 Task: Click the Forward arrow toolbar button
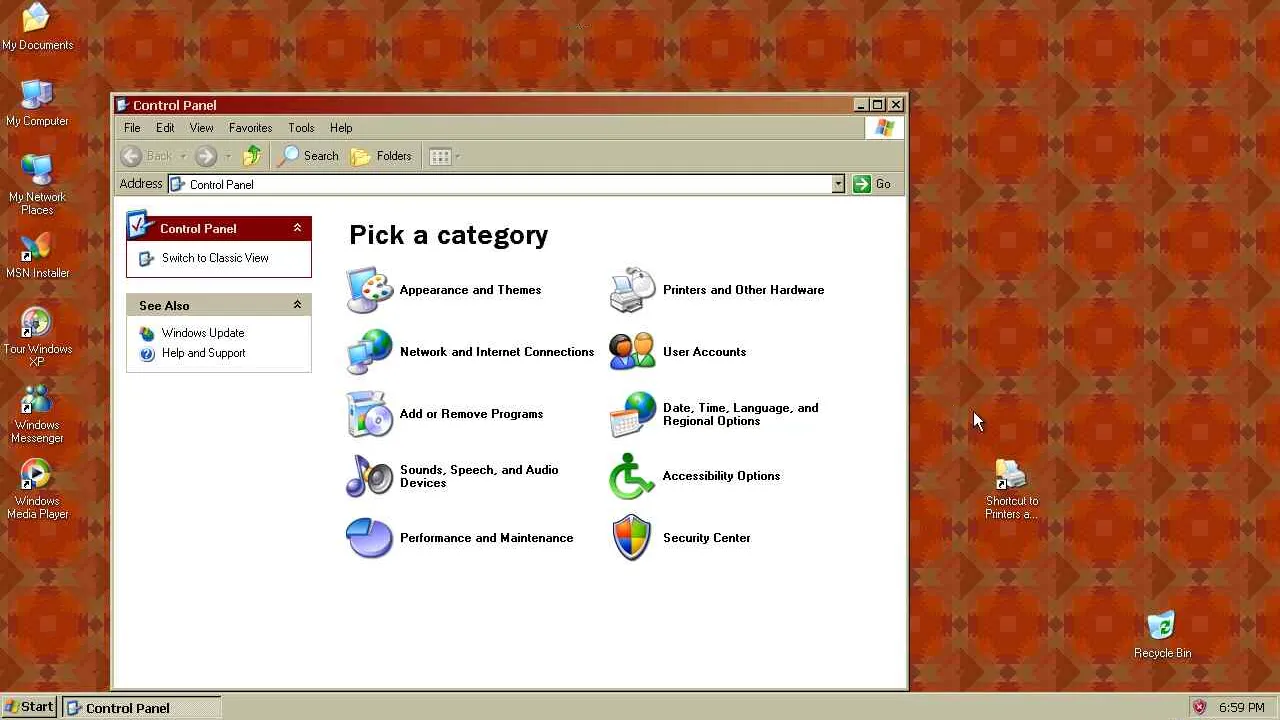206,156
